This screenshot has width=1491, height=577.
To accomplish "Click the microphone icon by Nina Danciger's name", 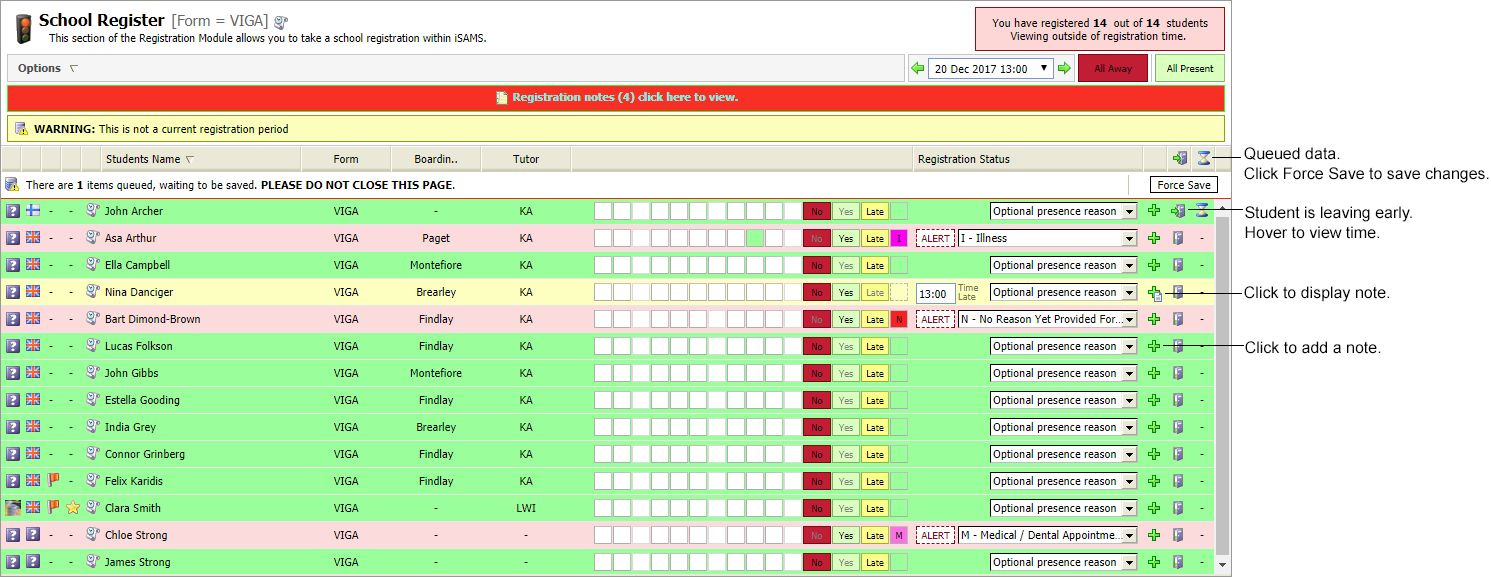I will click(92, 292).
